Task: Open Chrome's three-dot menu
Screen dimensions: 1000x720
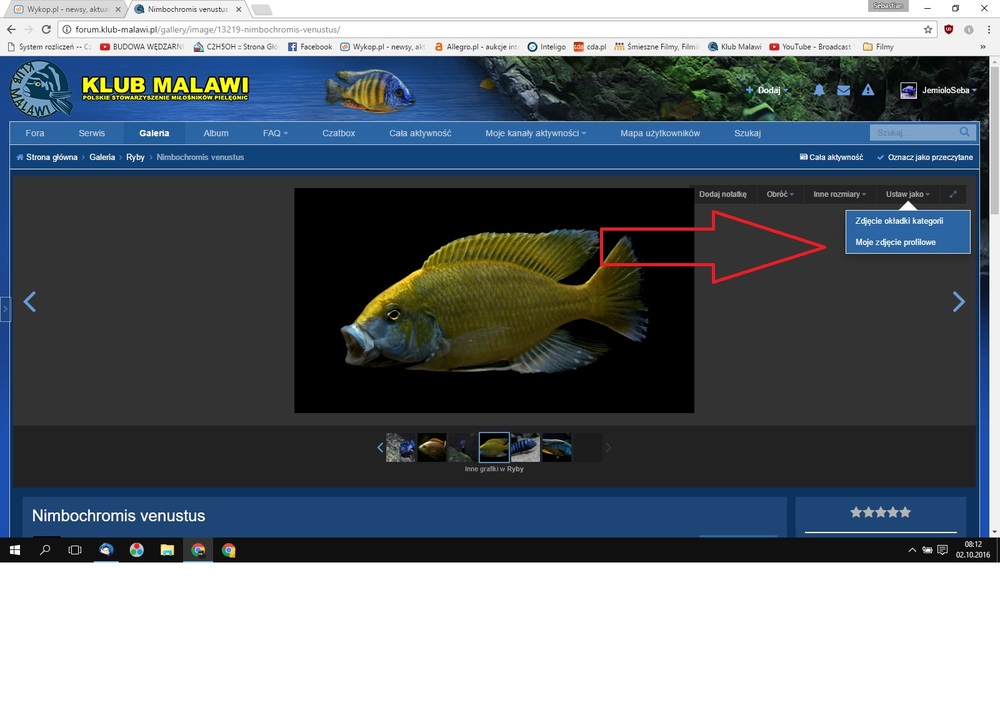Action: 989,29
